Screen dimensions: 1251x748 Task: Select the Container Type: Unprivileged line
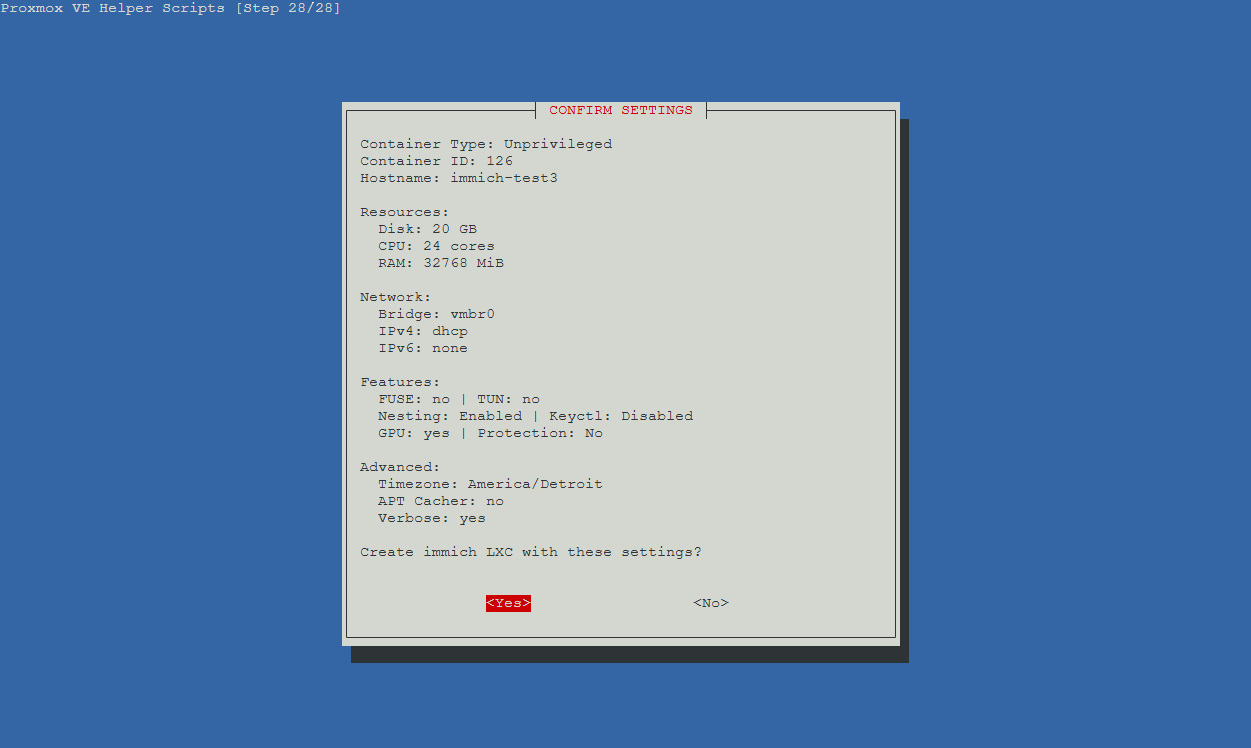pos(486,144)
